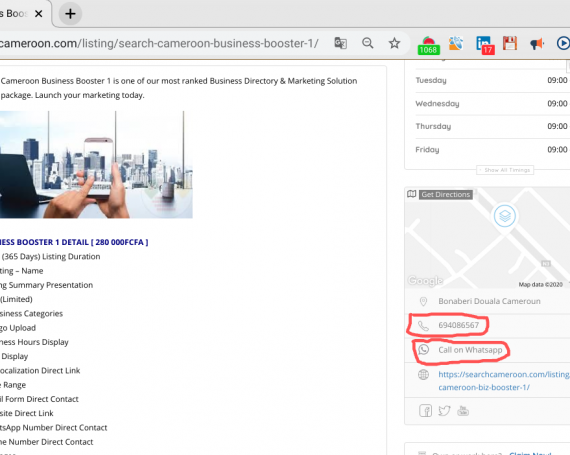Open the Twitter social icon
The width and height of the screenshot is (570, 455).
point(444,411)
